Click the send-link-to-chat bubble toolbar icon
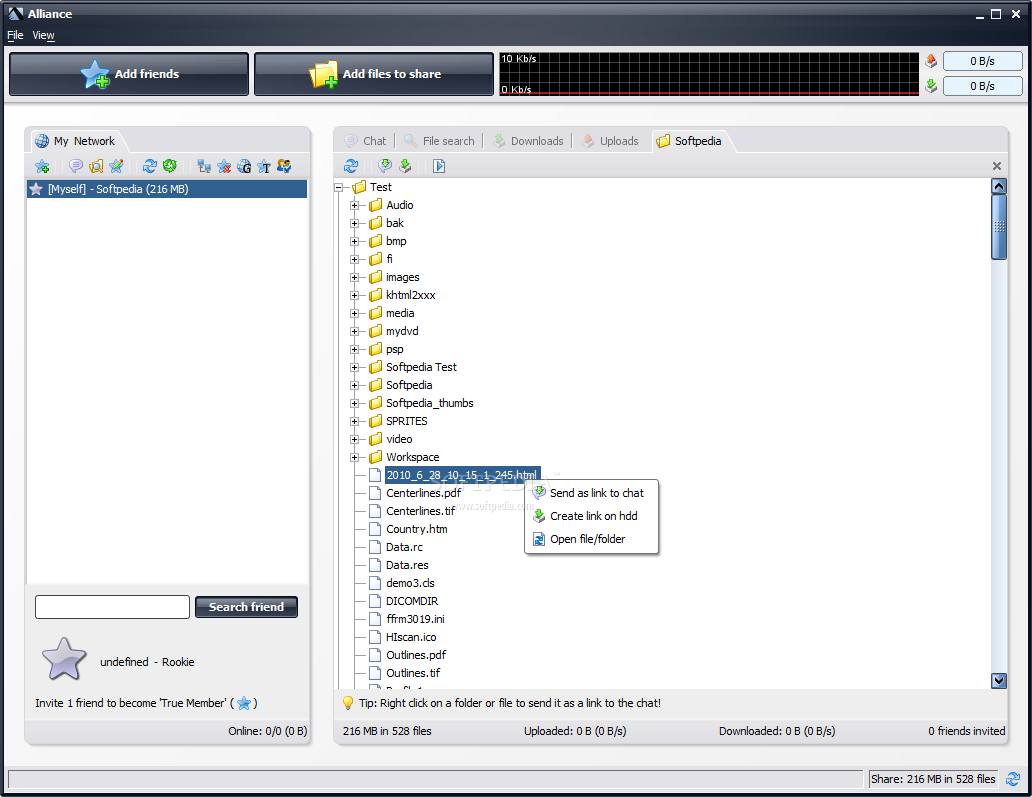Screen dimensions: 1032x797 (385, 166)
